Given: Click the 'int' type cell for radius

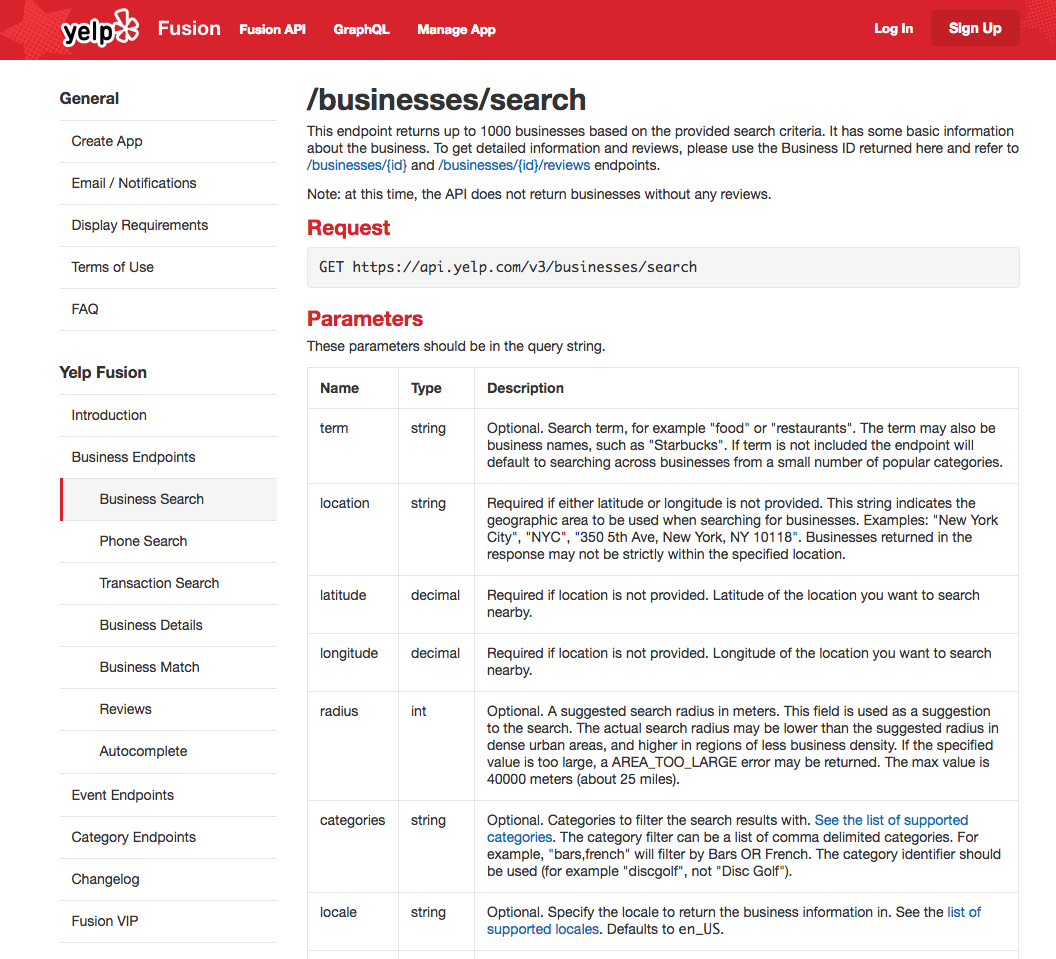Looking at the screenshot, I should coord(436,746).
